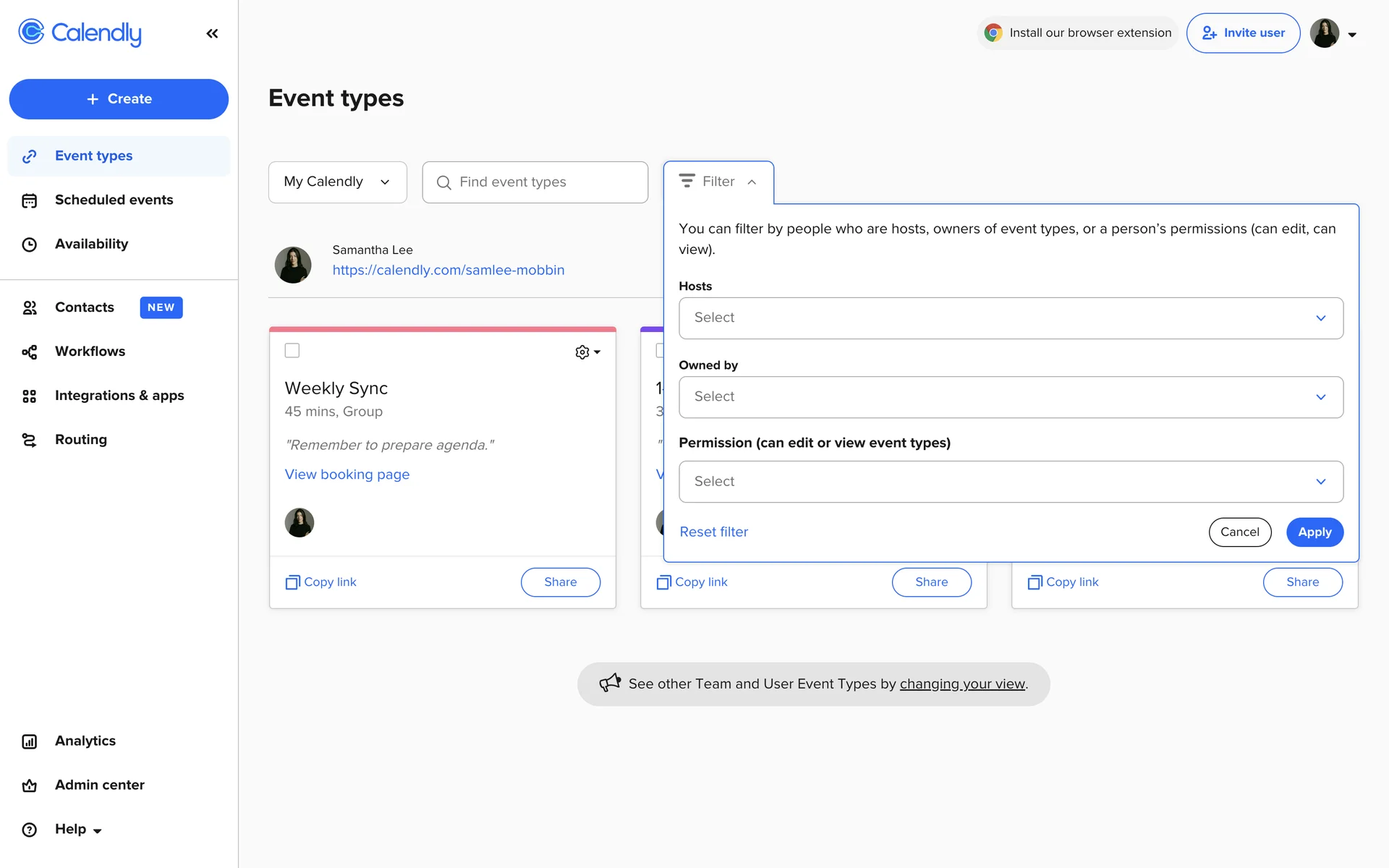Click the Copy link icon on Weekly Sync
Screen dimensions: 1389x868
tap(292, 582)
